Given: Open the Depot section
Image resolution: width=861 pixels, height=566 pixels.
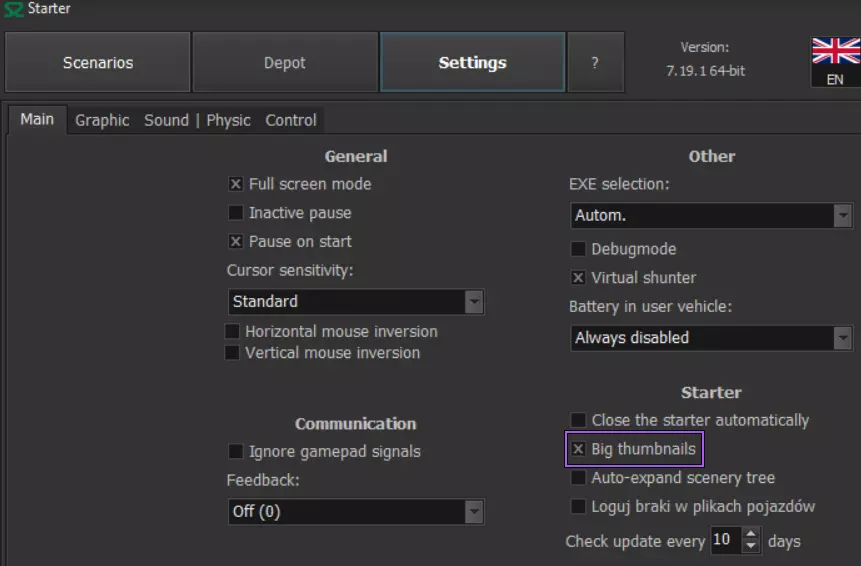Looking at the screenshot, I should (x=285, y=62).
